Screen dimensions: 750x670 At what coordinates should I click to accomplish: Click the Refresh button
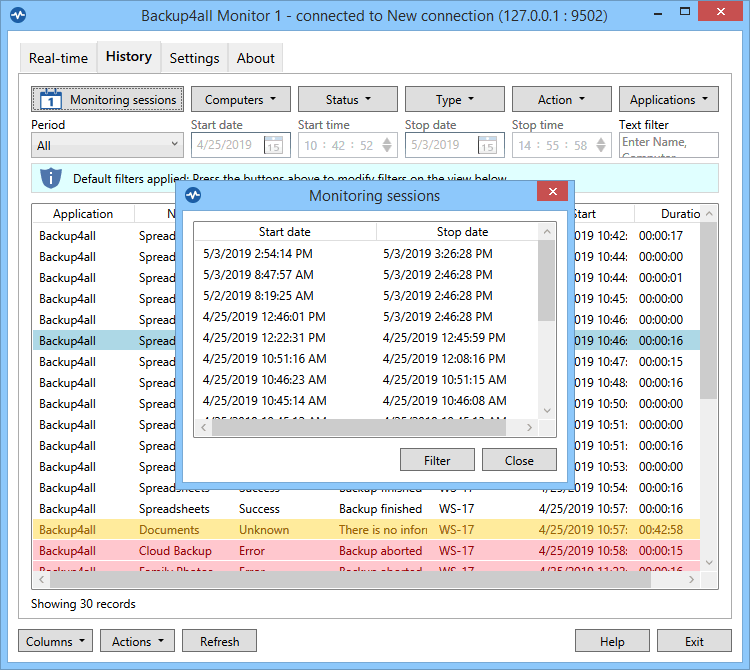point(219,641)
